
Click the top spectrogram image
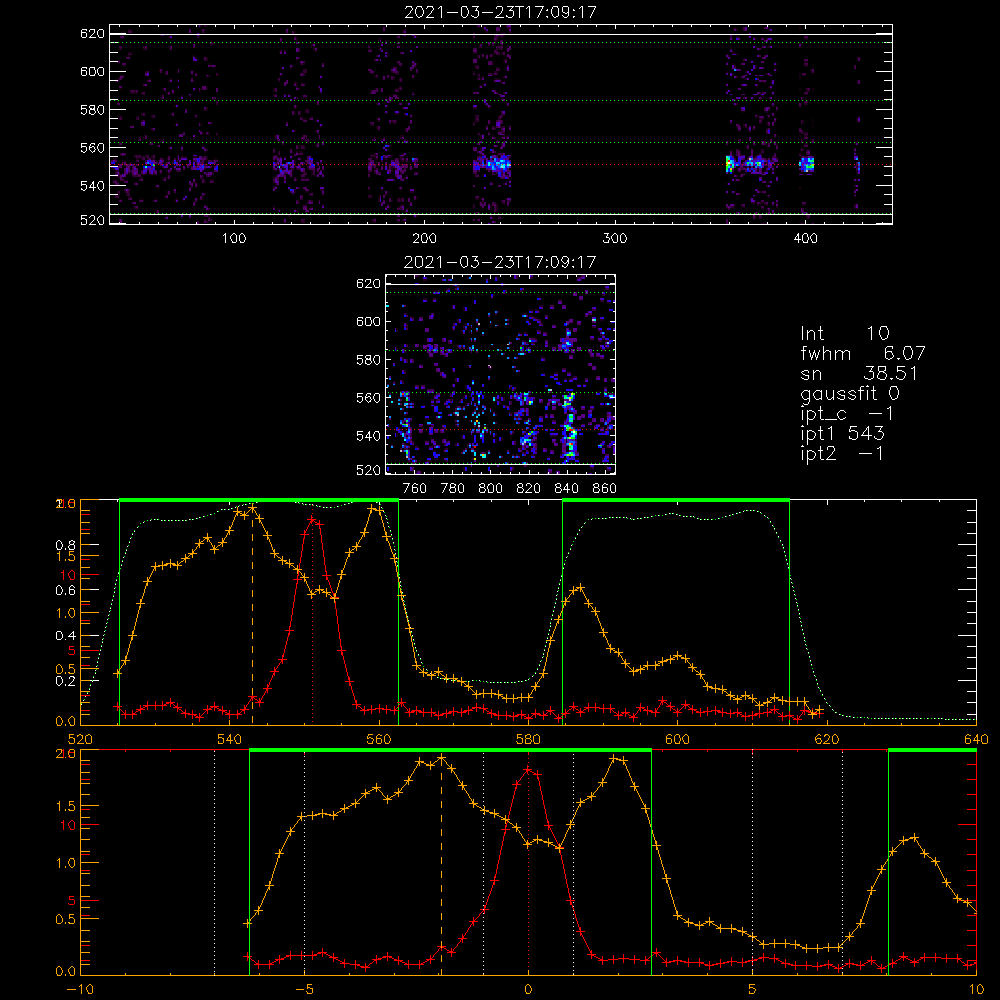(x=501, y=124)
